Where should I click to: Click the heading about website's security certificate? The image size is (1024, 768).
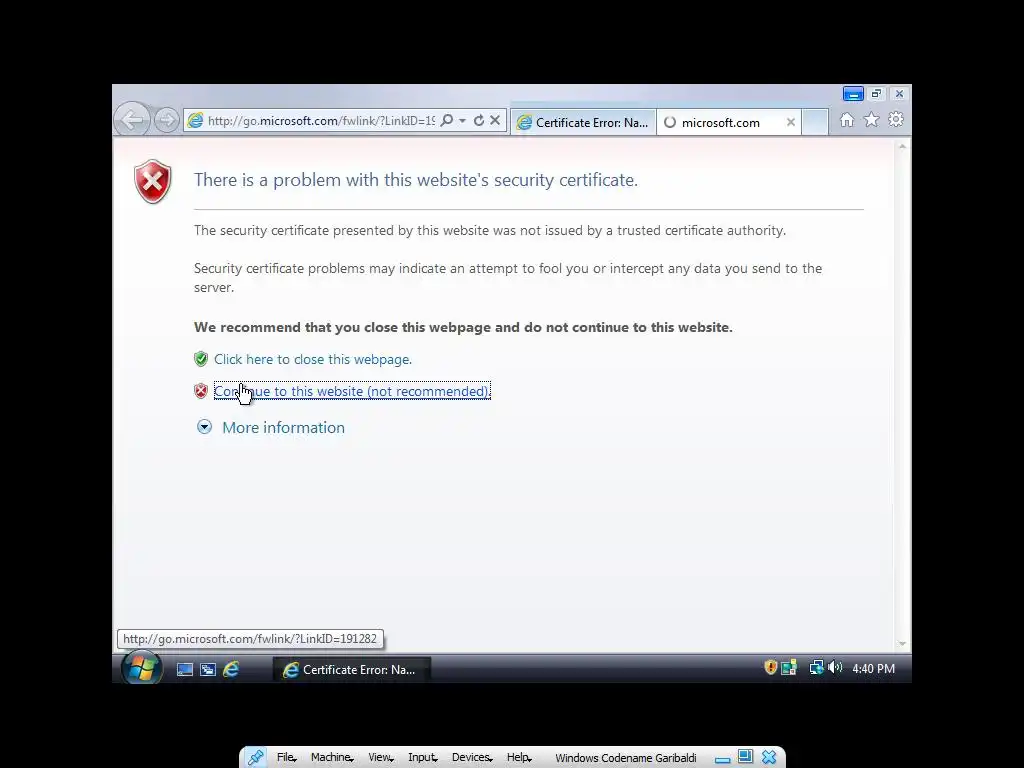(415, 180)
